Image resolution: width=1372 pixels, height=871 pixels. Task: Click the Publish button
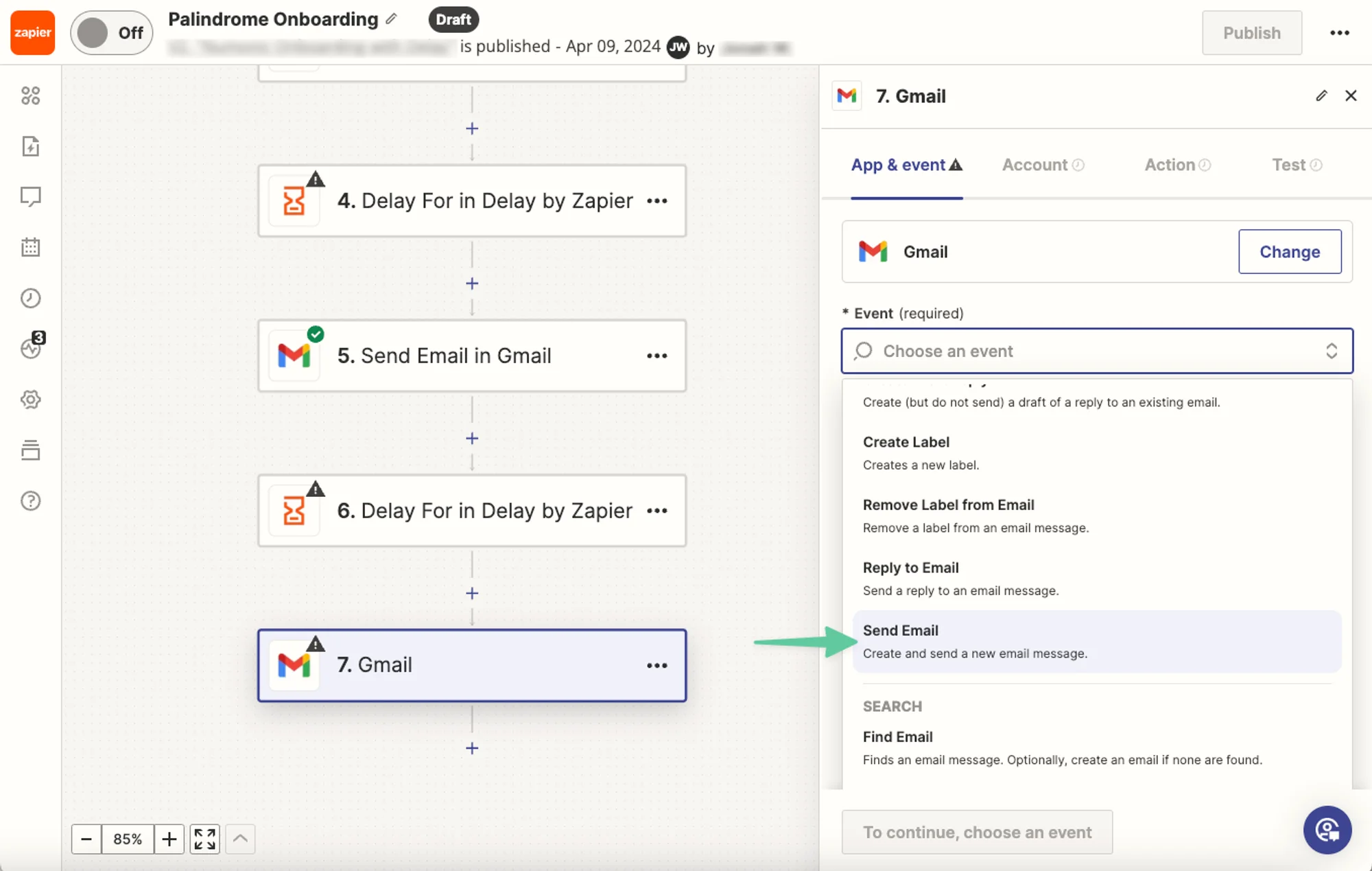pos(1251,32)
